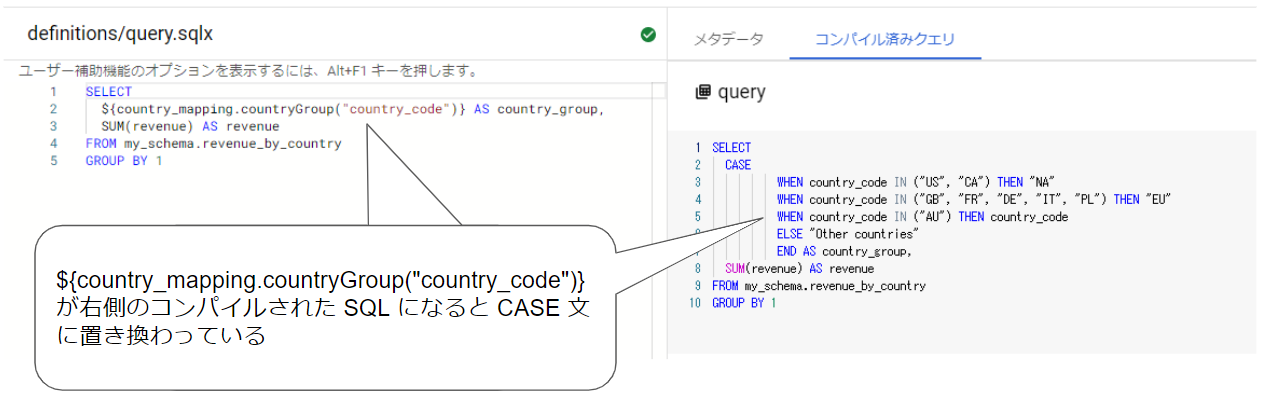Click the ELSE "Other countries" line
This screenshot has height=399, width=1265.
[x=847, y=233]
